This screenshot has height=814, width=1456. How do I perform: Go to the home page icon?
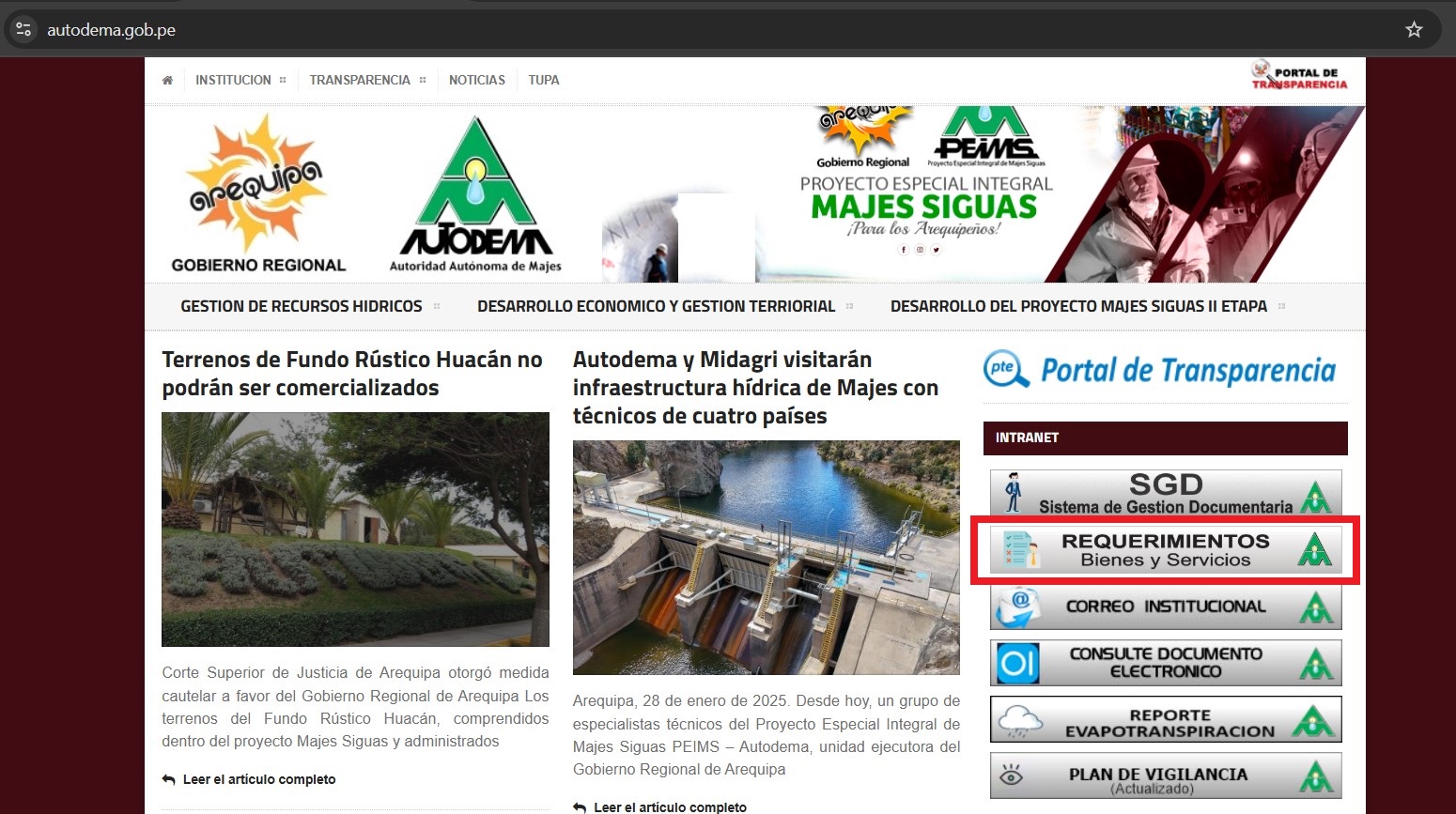point(167,81)
